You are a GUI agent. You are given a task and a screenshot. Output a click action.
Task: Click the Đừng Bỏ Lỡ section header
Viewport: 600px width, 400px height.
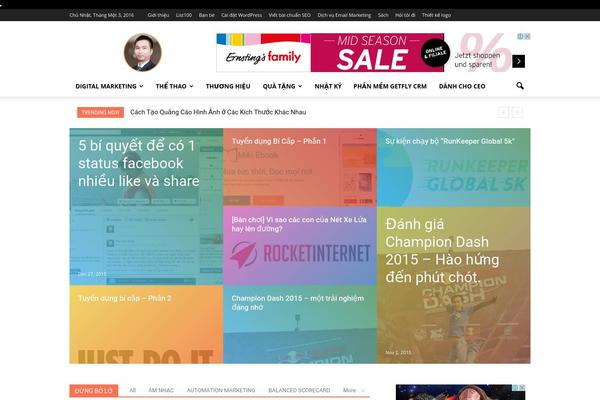pyautogui.click(x=94, y=390)
